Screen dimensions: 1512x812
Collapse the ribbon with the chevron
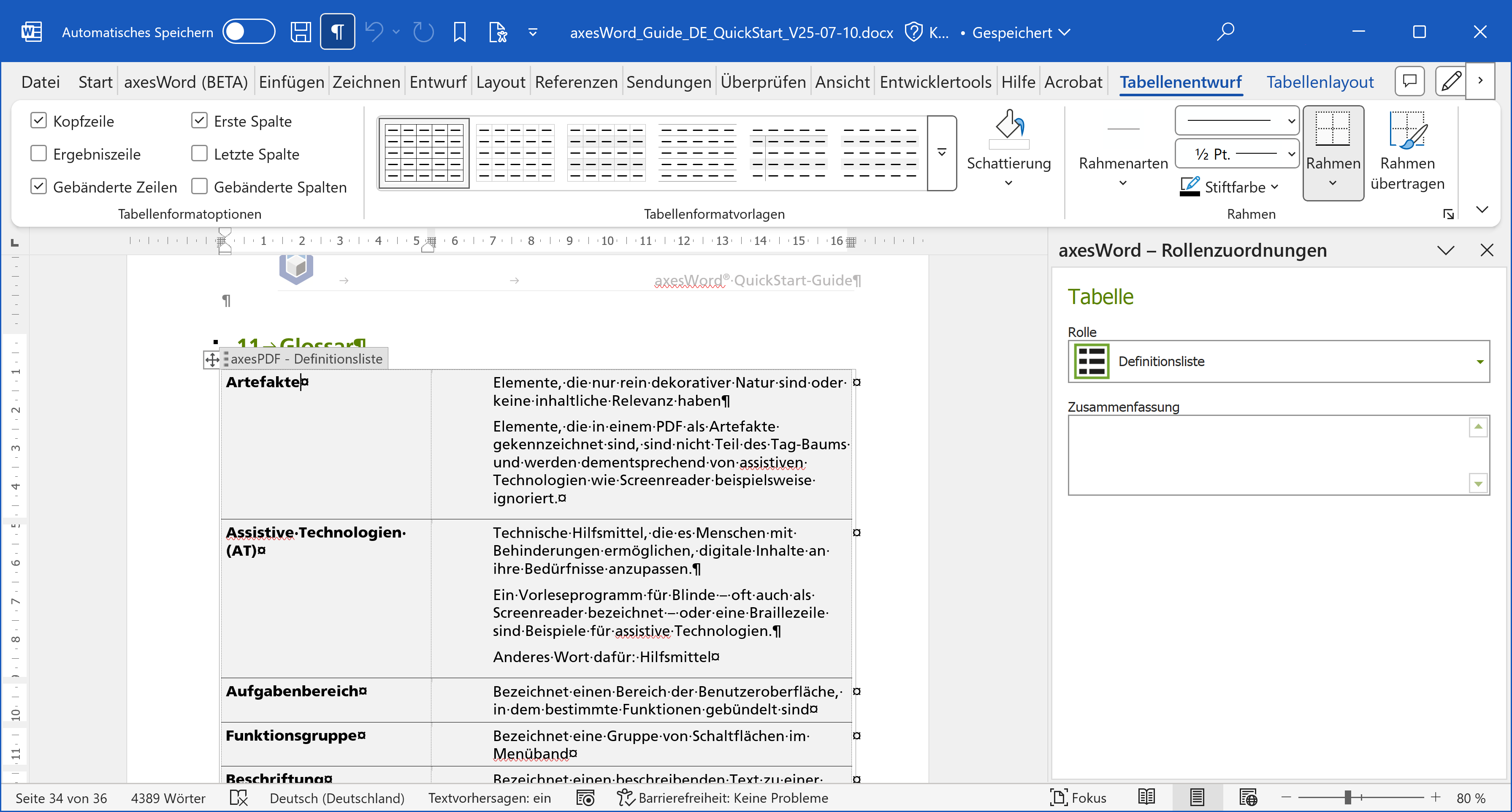click(1482, 209)
